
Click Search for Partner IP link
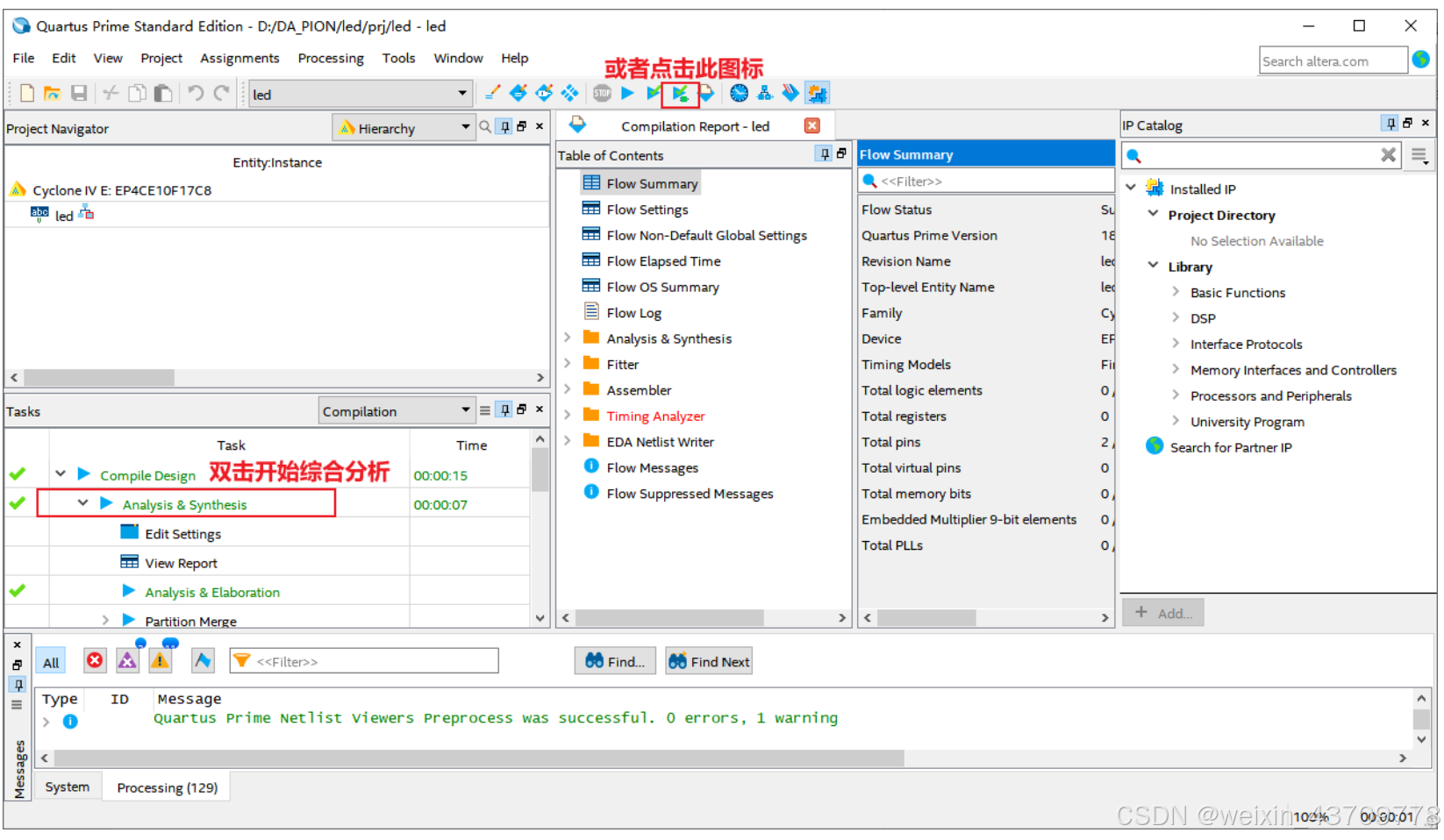click(1231, 447)
